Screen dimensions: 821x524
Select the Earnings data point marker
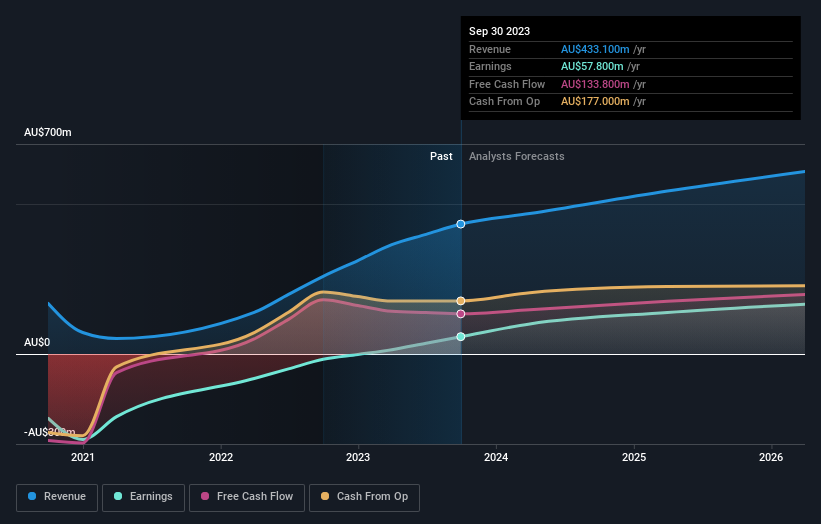point(461,337)
